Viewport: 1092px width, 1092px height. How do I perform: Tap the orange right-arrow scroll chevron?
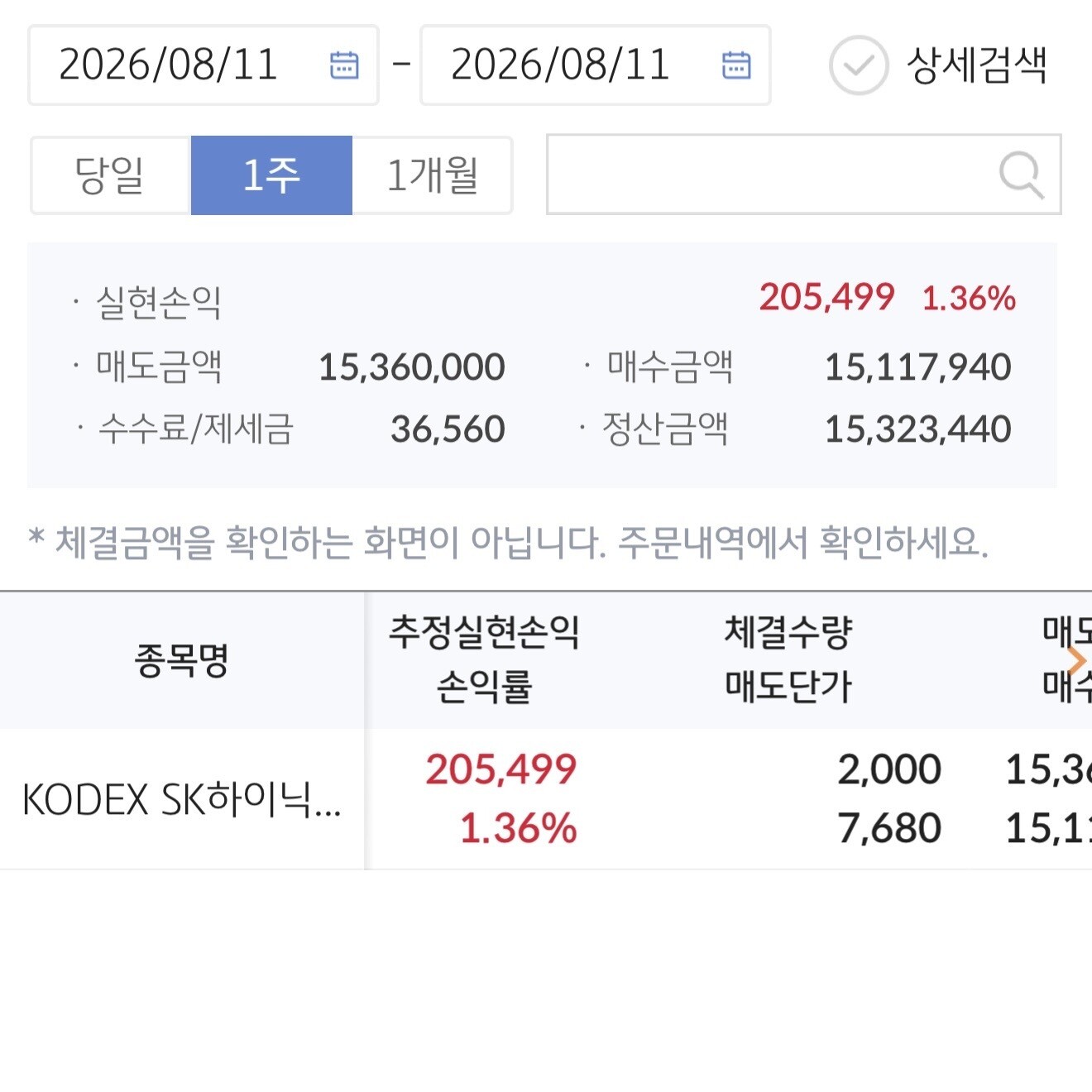coord(1076,660)
